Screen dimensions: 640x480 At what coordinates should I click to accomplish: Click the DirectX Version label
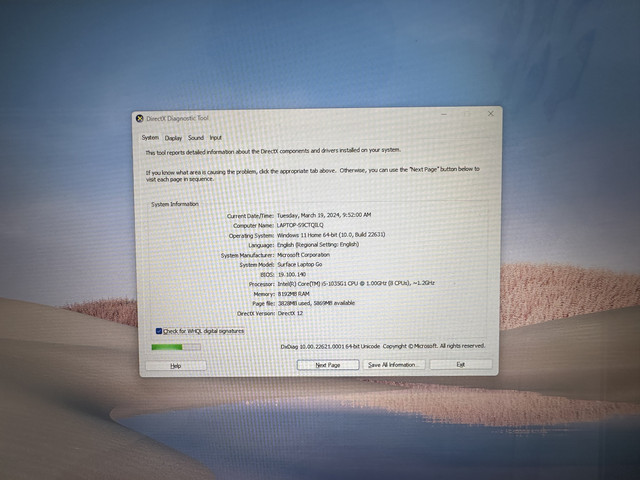point(256,313)
